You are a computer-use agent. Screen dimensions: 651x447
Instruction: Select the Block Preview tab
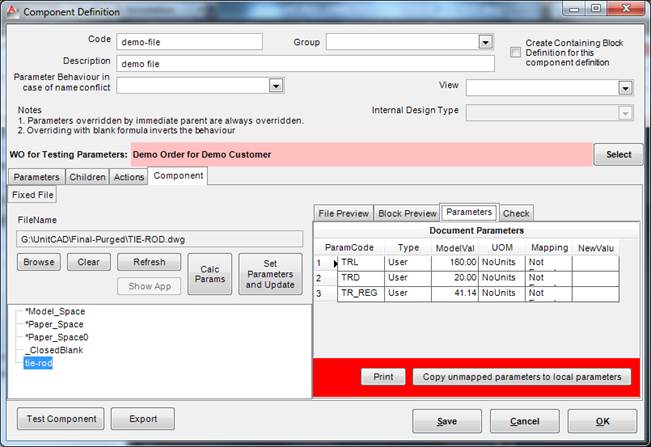pos(407,213)
